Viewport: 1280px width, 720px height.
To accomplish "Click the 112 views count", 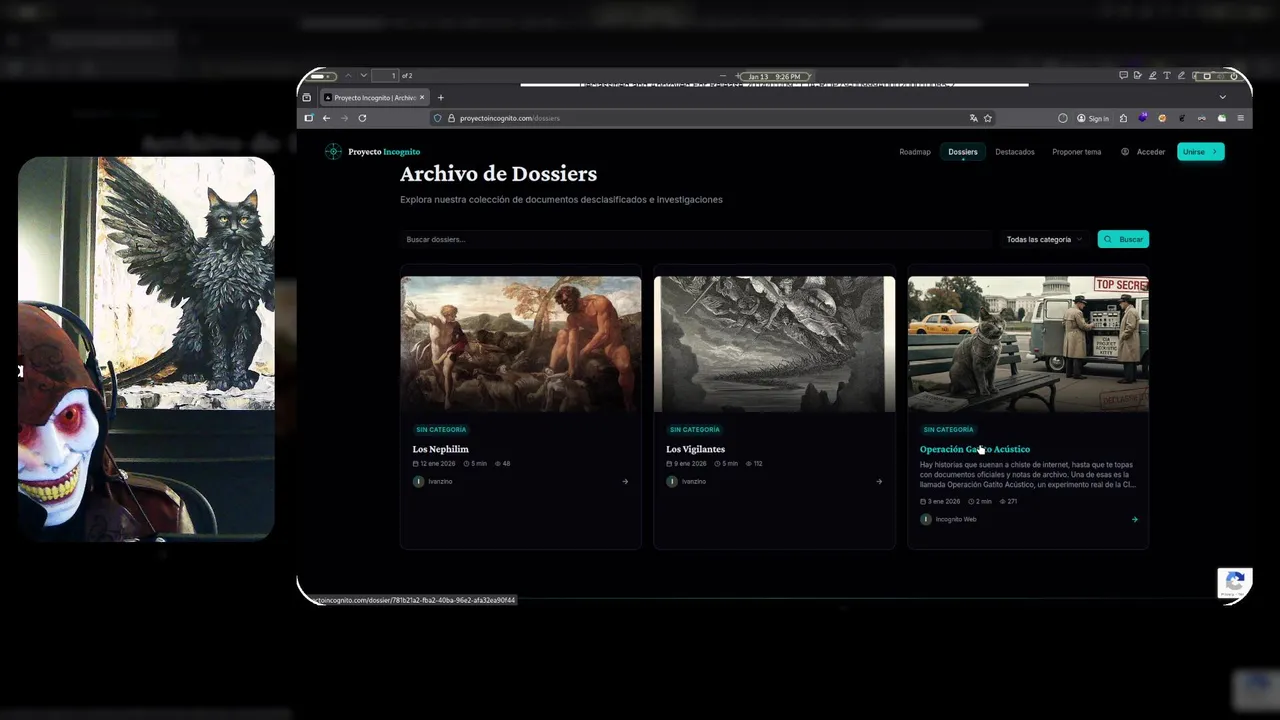I will tap(754, 464).
